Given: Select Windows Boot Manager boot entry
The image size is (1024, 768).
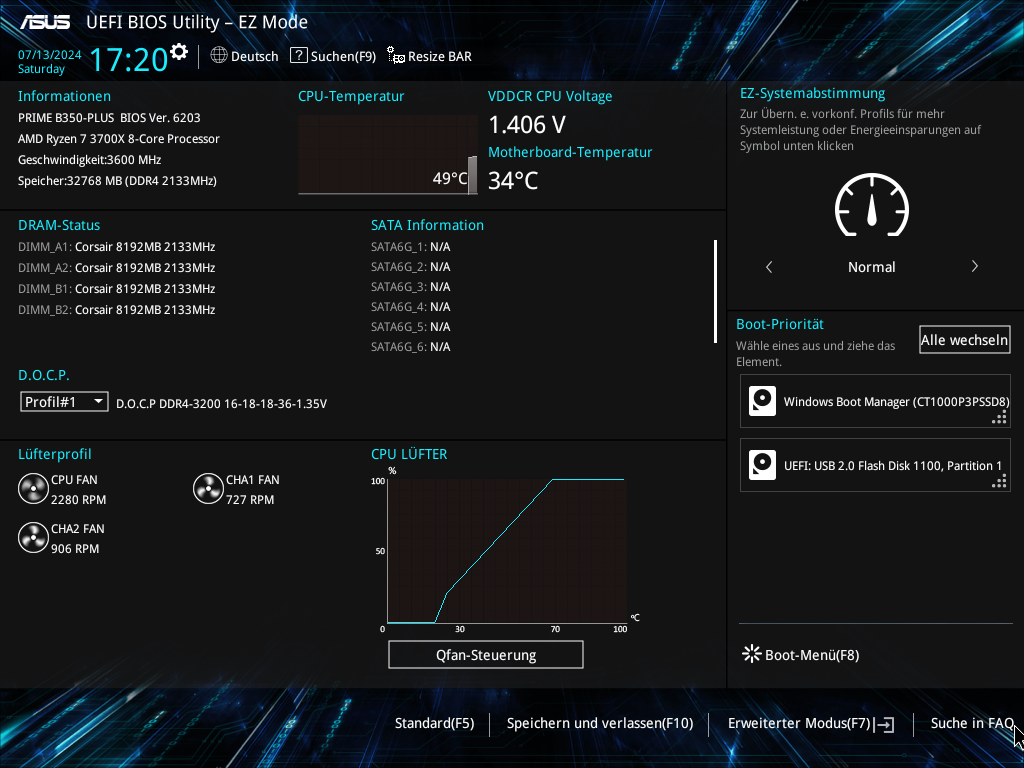Looking at the screenshot, I should (875, 401).
